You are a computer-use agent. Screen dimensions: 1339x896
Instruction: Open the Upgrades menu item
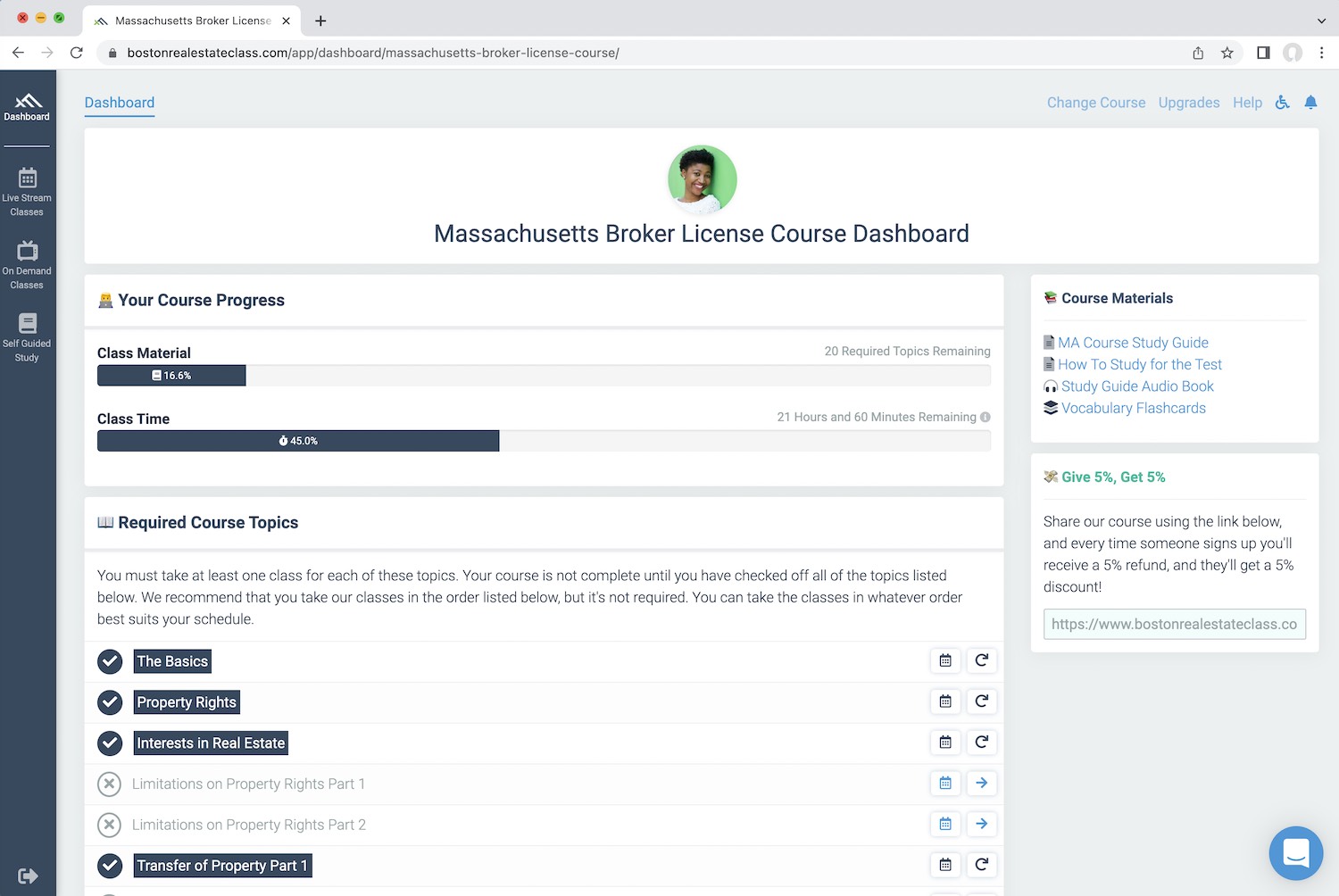pyautogui.click(x=1188, y=103)
